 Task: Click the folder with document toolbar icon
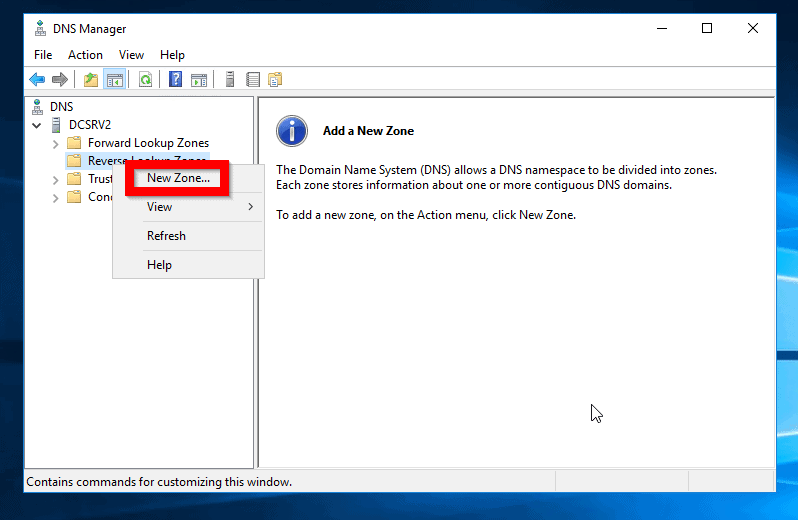(x=275, y=79)
